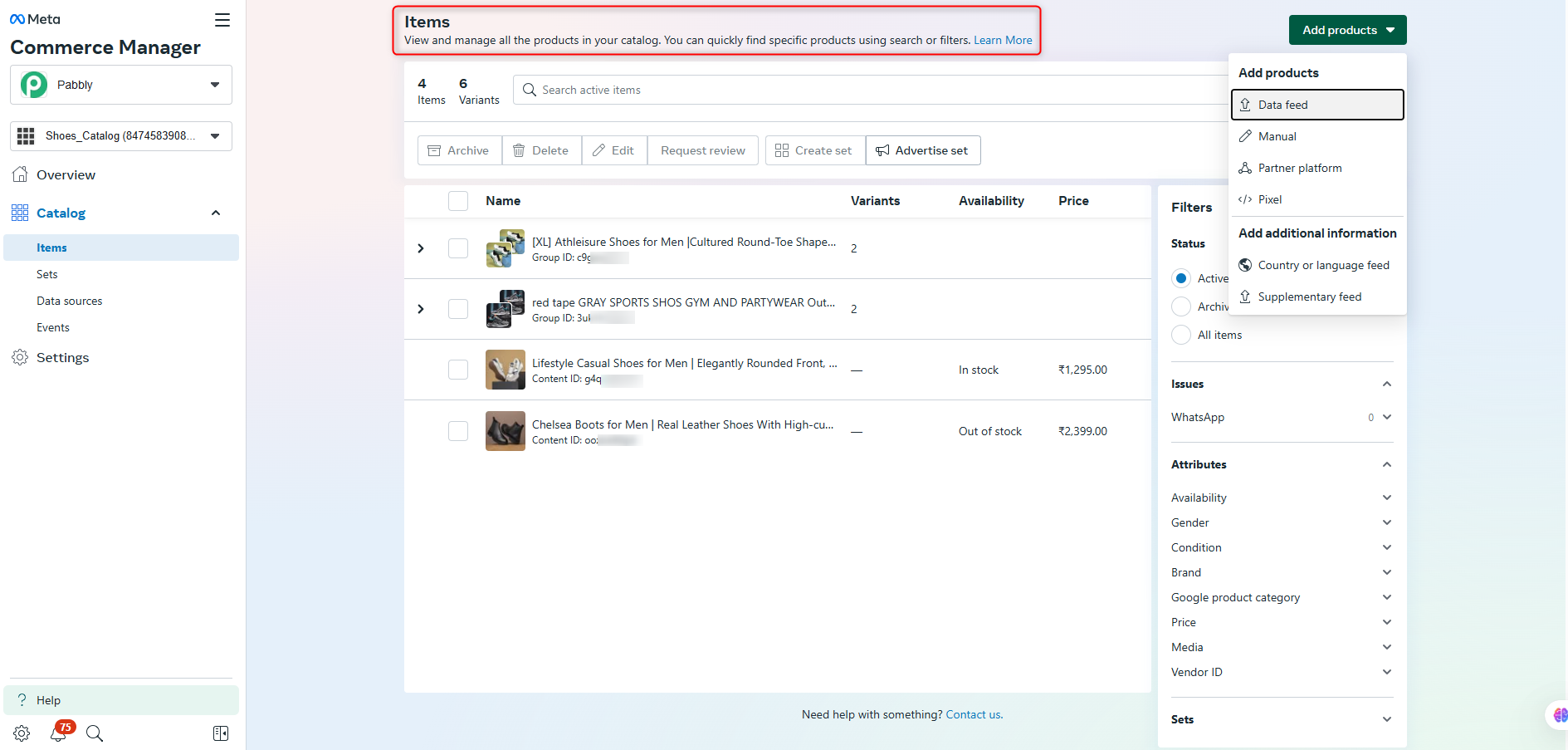
Task: Open notifications bell with 75 badge
Action: coord(60,732)
